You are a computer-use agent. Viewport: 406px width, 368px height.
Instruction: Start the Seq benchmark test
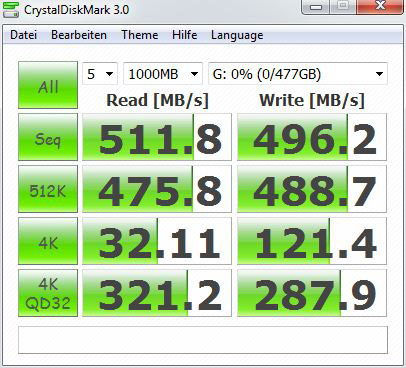tap(48, 137)
